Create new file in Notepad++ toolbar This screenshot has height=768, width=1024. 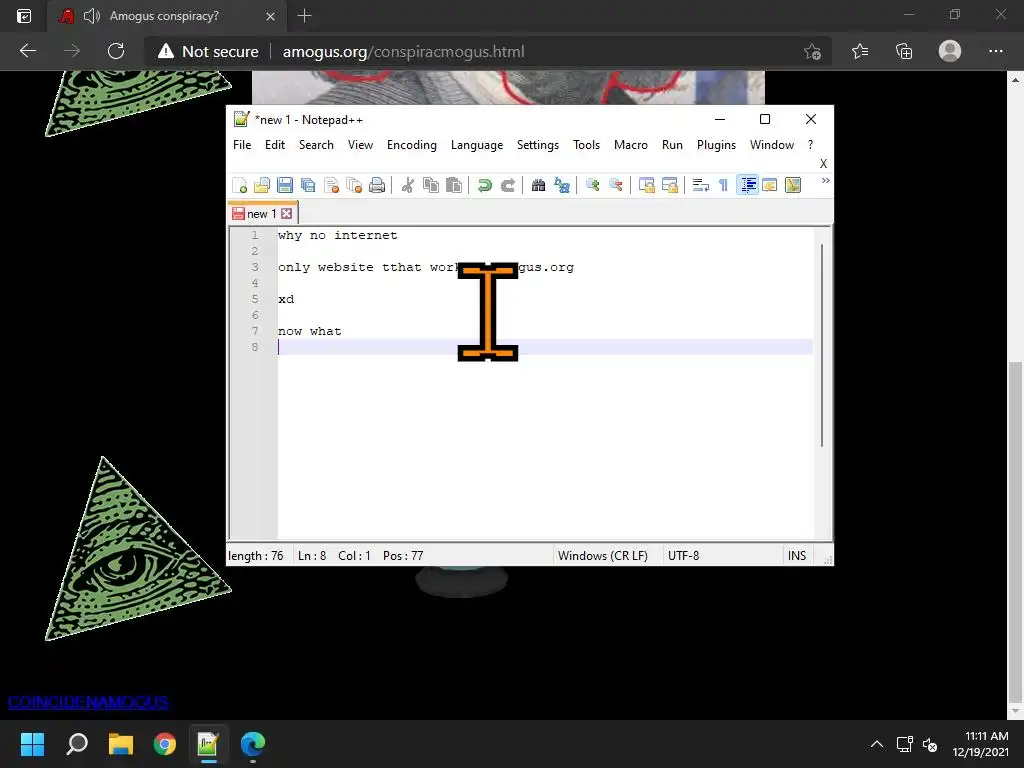240,185
